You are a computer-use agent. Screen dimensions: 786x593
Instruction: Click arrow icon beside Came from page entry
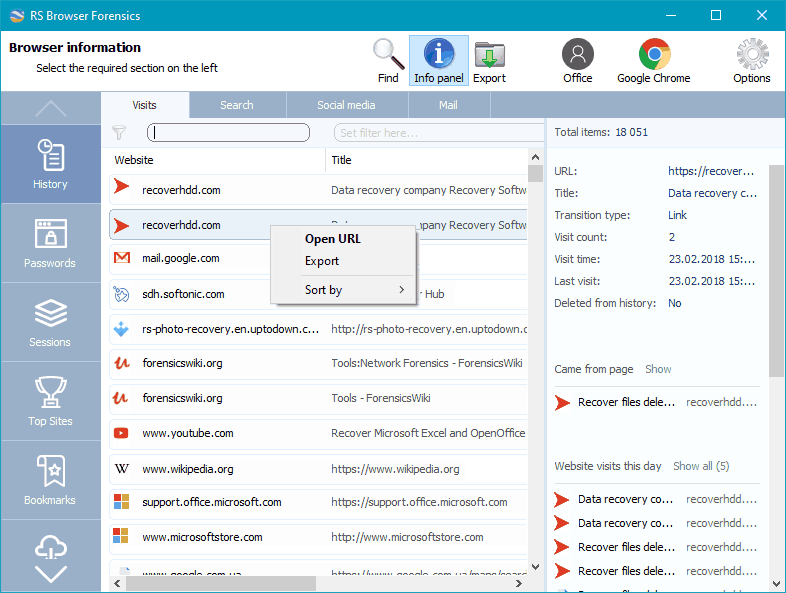[562, 402]
